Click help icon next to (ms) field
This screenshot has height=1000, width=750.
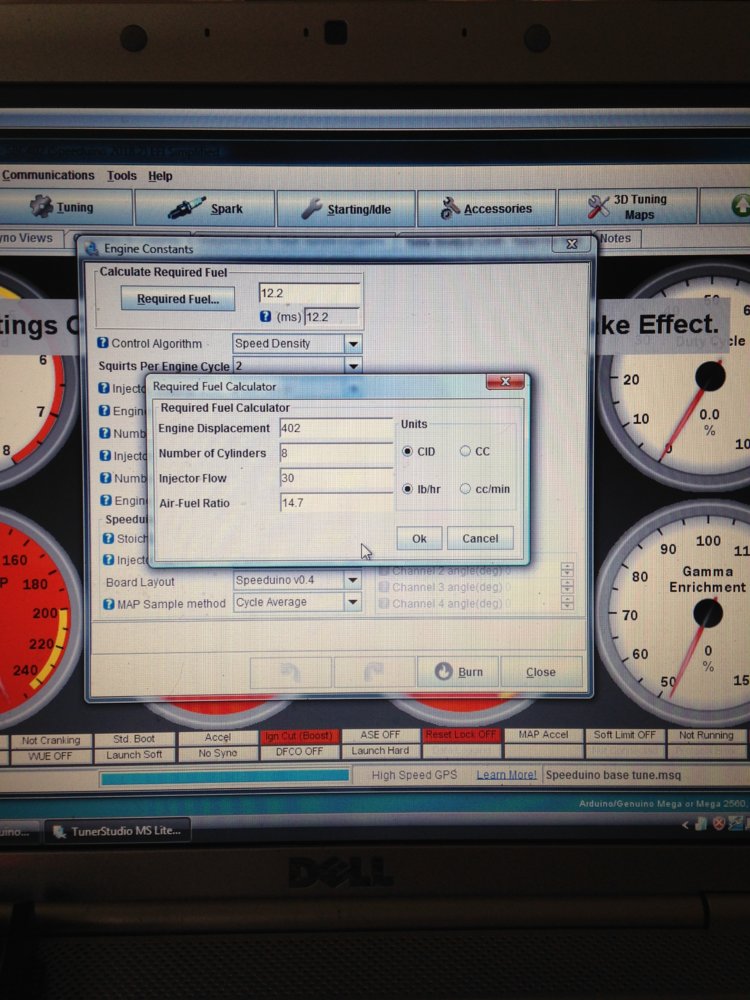pyautogui.click(x=266, y=316)
